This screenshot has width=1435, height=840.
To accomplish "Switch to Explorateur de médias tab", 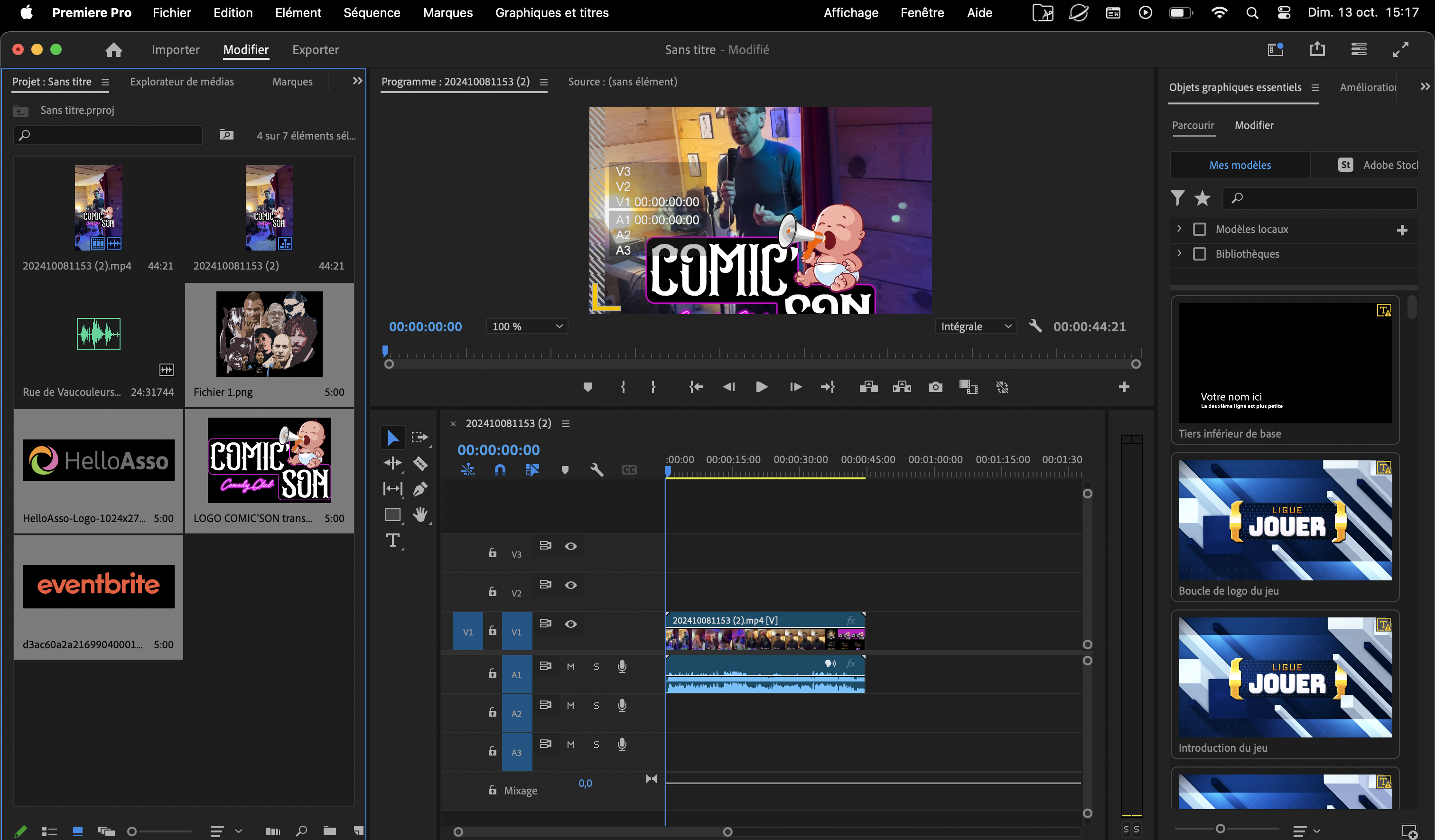I will click(182, 82).
